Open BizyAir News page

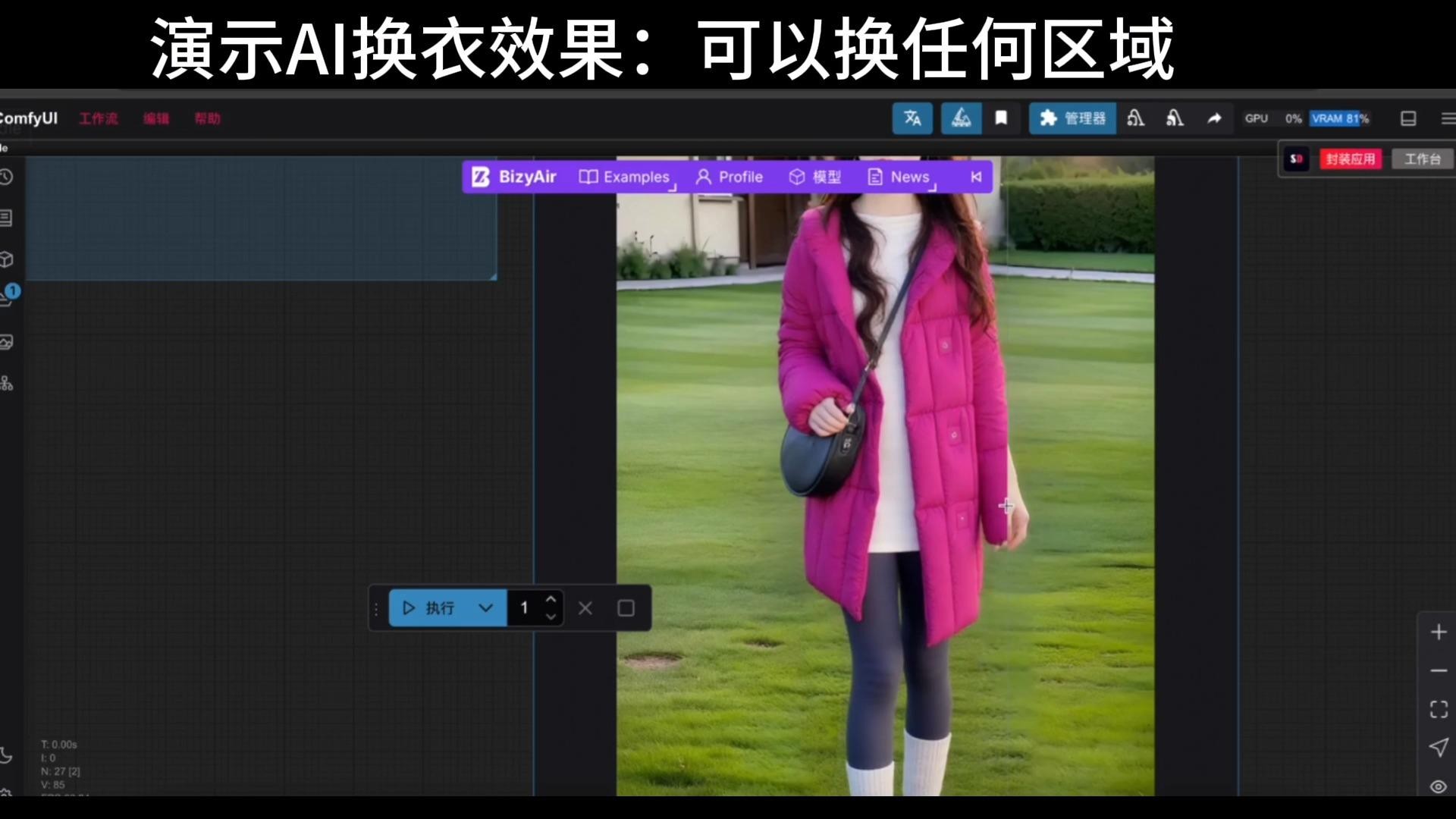point(899,177)
